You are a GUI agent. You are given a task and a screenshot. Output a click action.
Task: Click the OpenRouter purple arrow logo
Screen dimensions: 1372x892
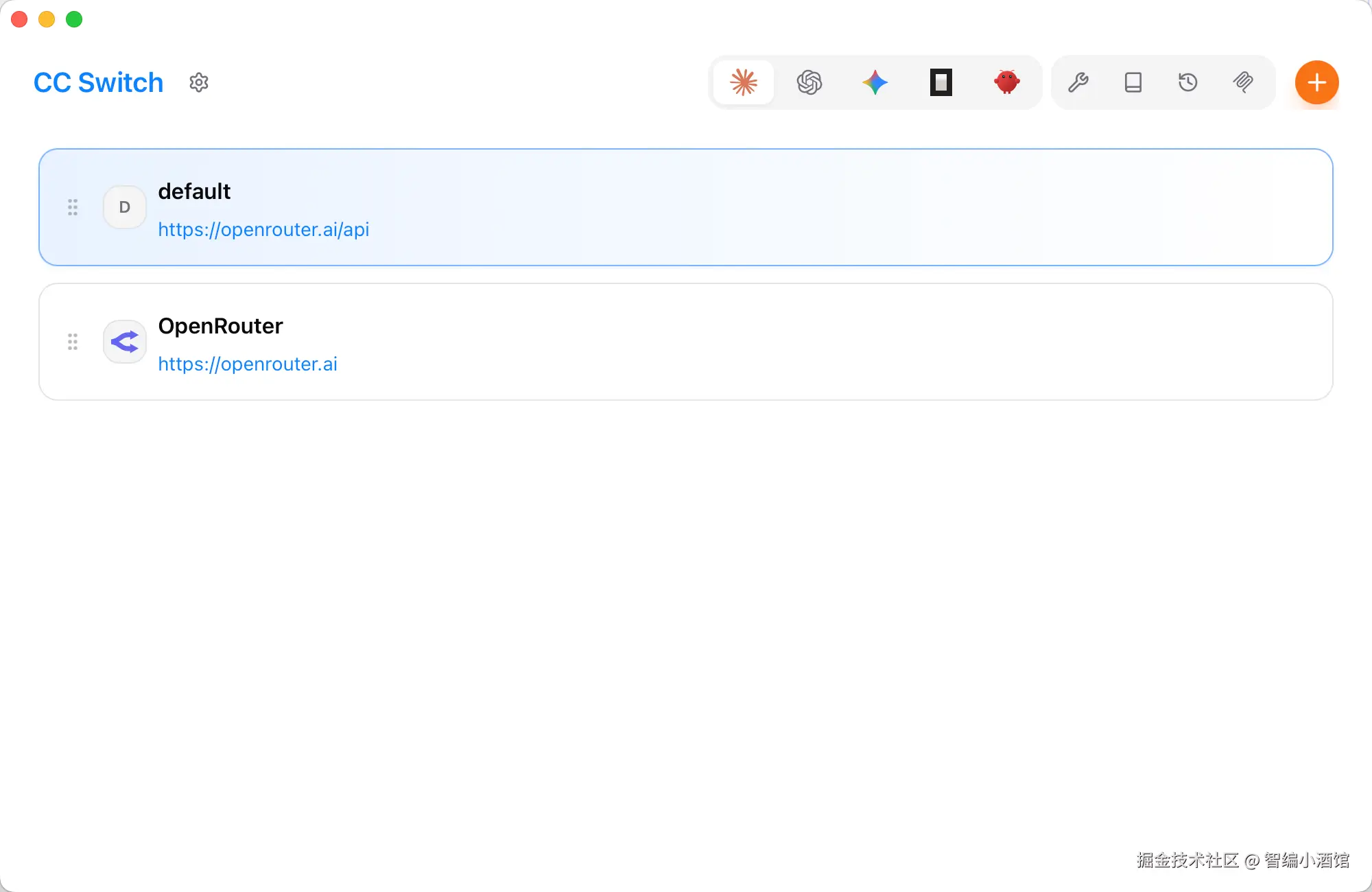[x=125, y=342]
